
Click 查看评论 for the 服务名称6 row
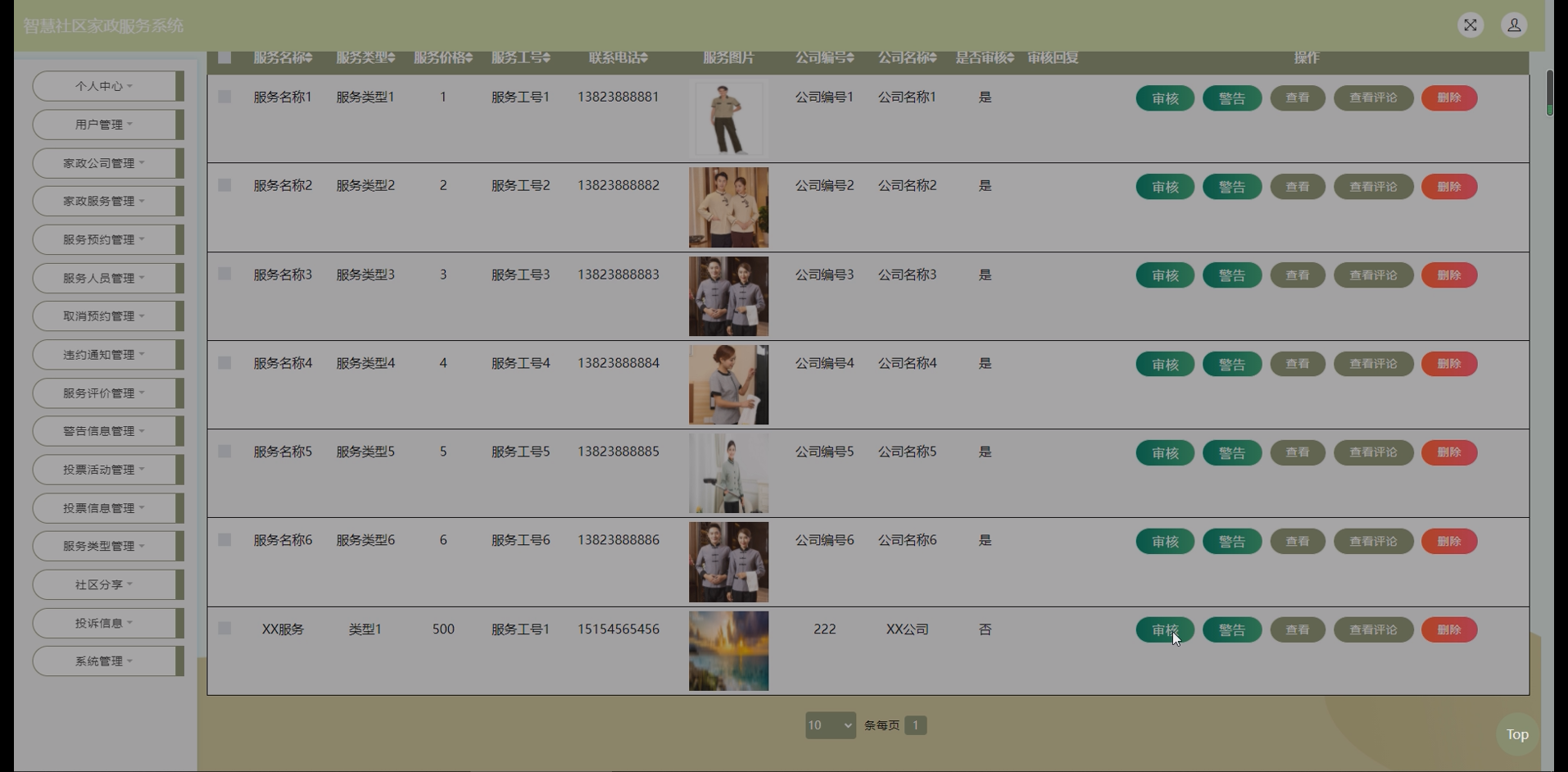[x=1374, y=541]
